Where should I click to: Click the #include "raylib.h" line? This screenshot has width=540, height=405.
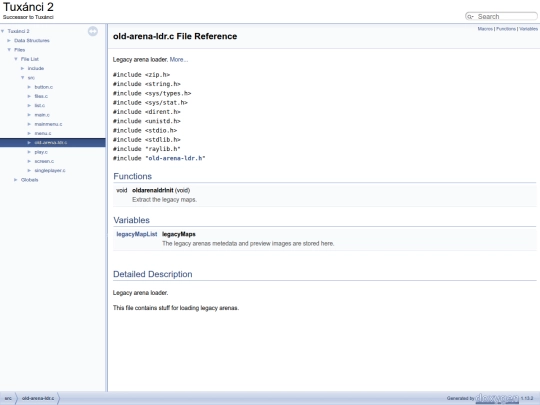(x=147, y=149)
